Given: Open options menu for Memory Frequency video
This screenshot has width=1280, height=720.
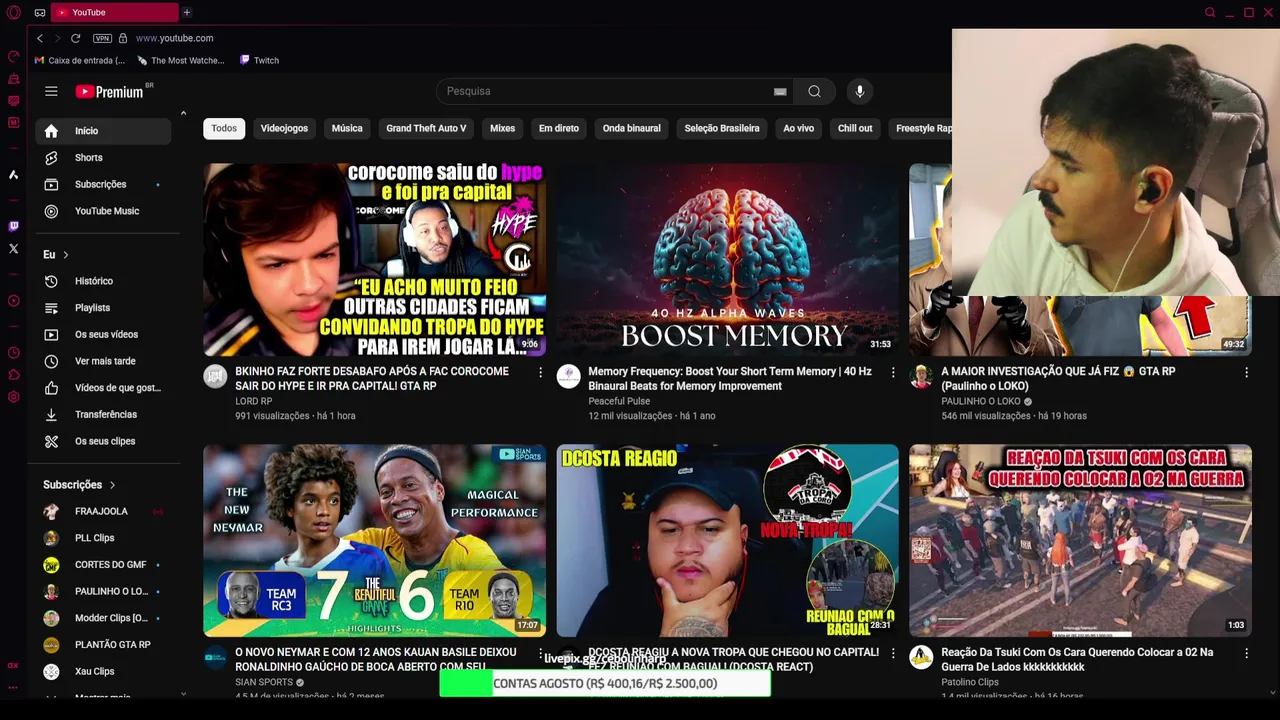Looking at the screenshot, I should tap(893, 373).
